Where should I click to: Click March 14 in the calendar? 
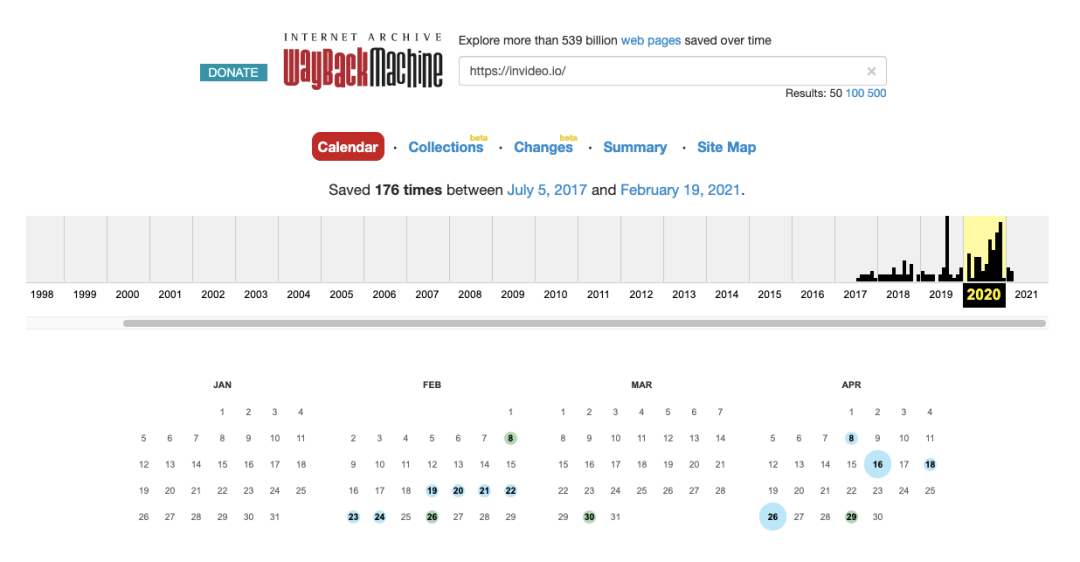(x=720, y=438)
